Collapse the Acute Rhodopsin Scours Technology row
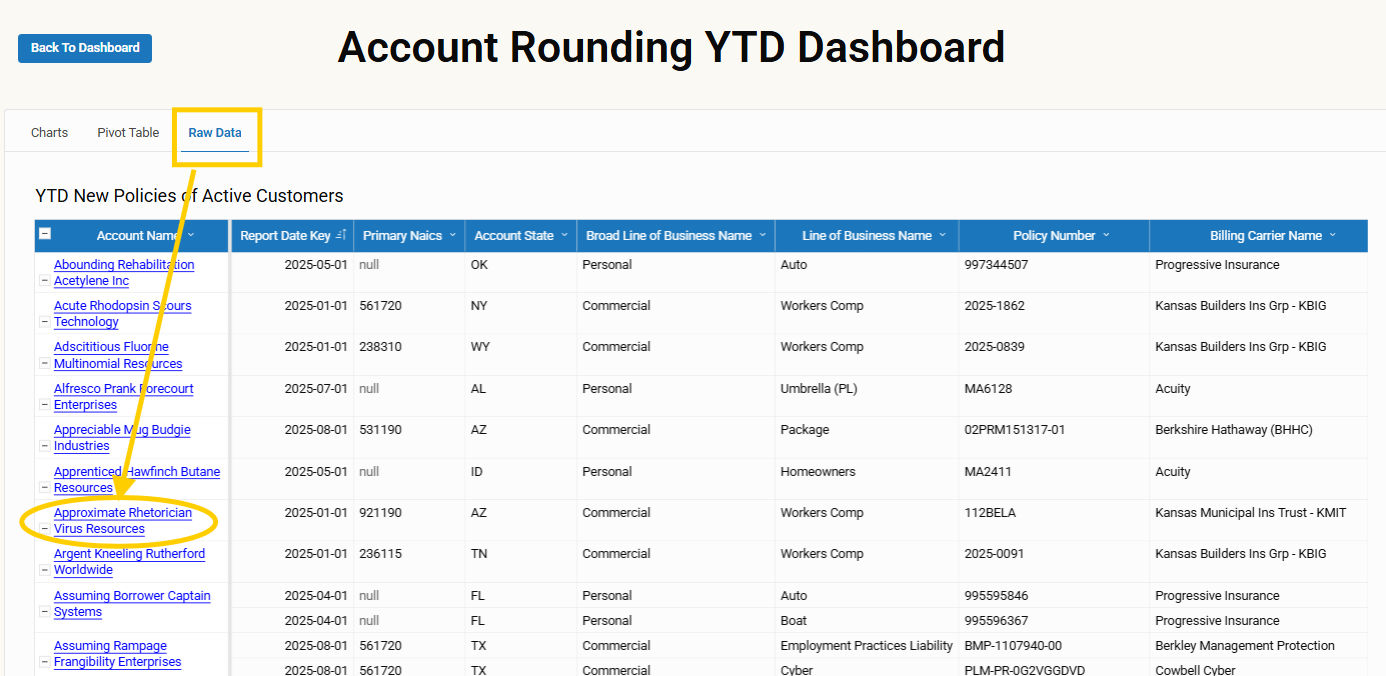Image resolution: width=1386 pixels, height=676 pixels. (x=44, y=322)
